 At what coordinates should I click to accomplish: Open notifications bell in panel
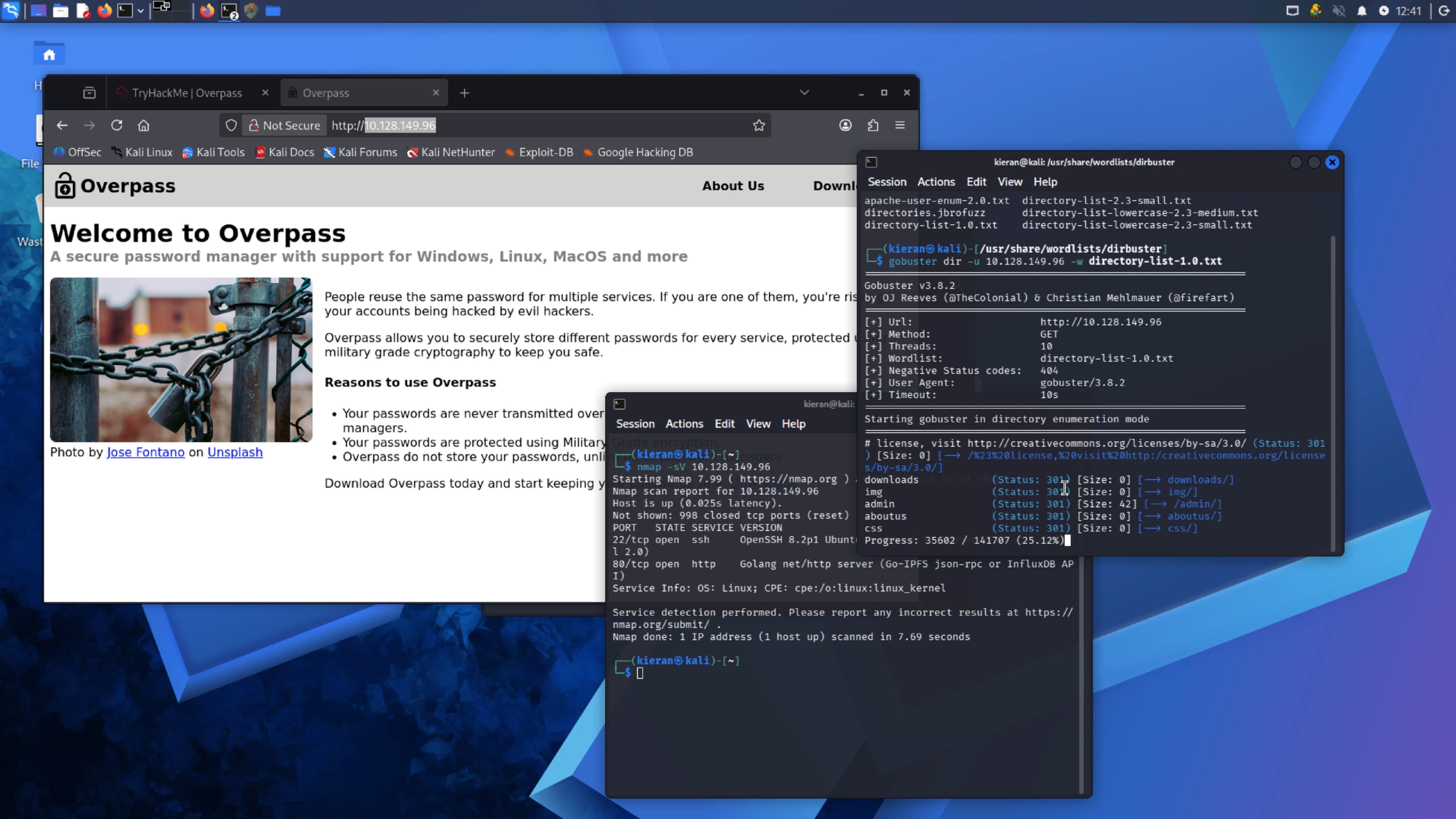coord(1362,11)
